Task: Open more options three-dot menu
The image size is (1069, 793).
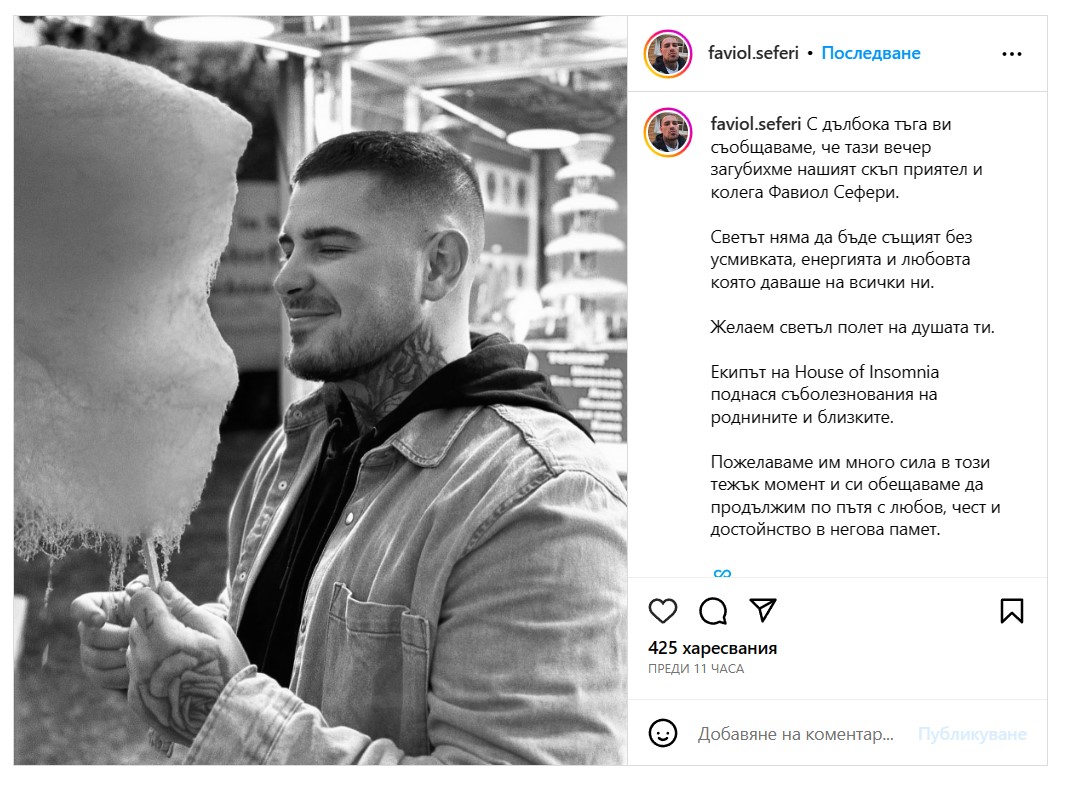Action: tap(1012, 54)
